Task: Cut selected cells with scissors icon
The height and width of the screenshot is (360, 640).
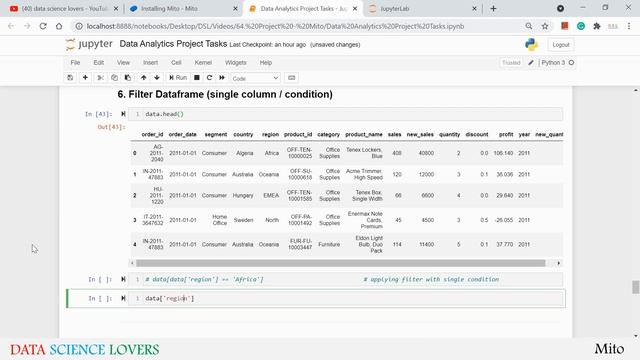Action: [x=100, y=78]
